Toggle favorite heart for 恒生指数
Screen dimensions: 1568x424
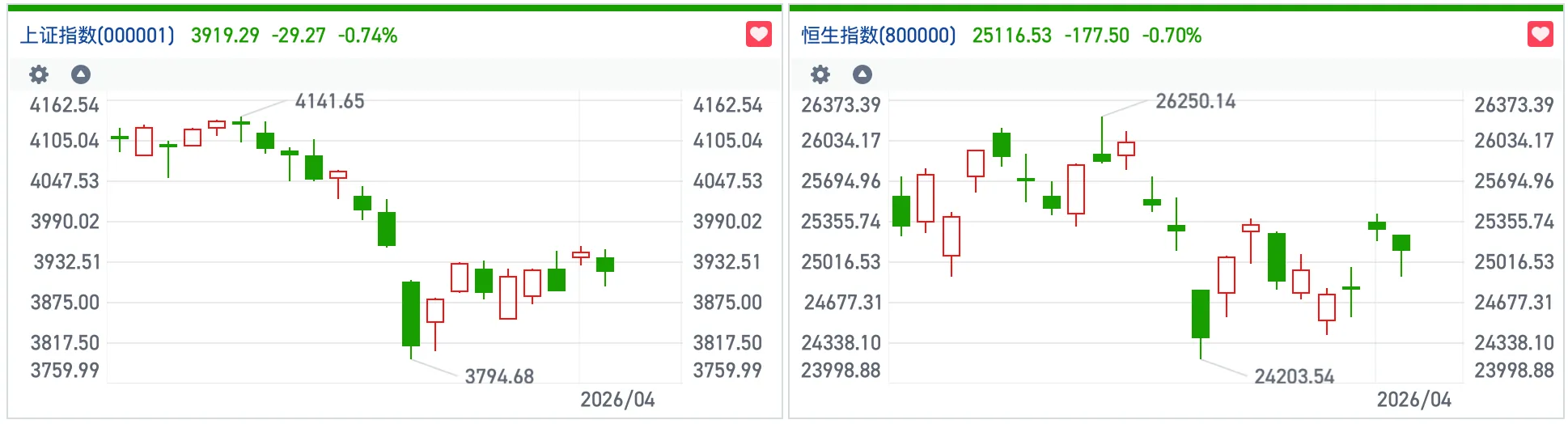1540,35
